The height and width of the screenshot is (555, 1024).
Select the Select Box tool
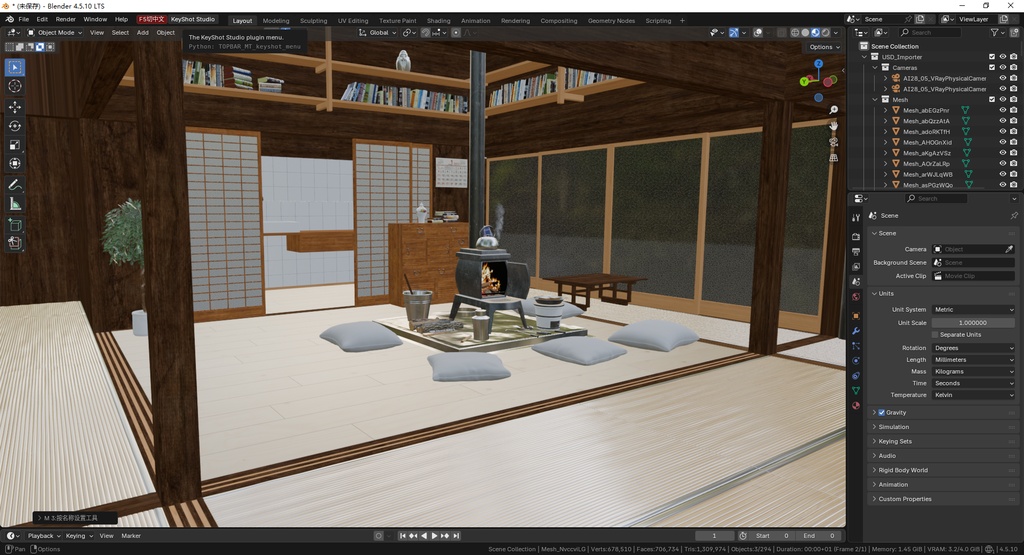pyautogui.click(x=14, y=67)
